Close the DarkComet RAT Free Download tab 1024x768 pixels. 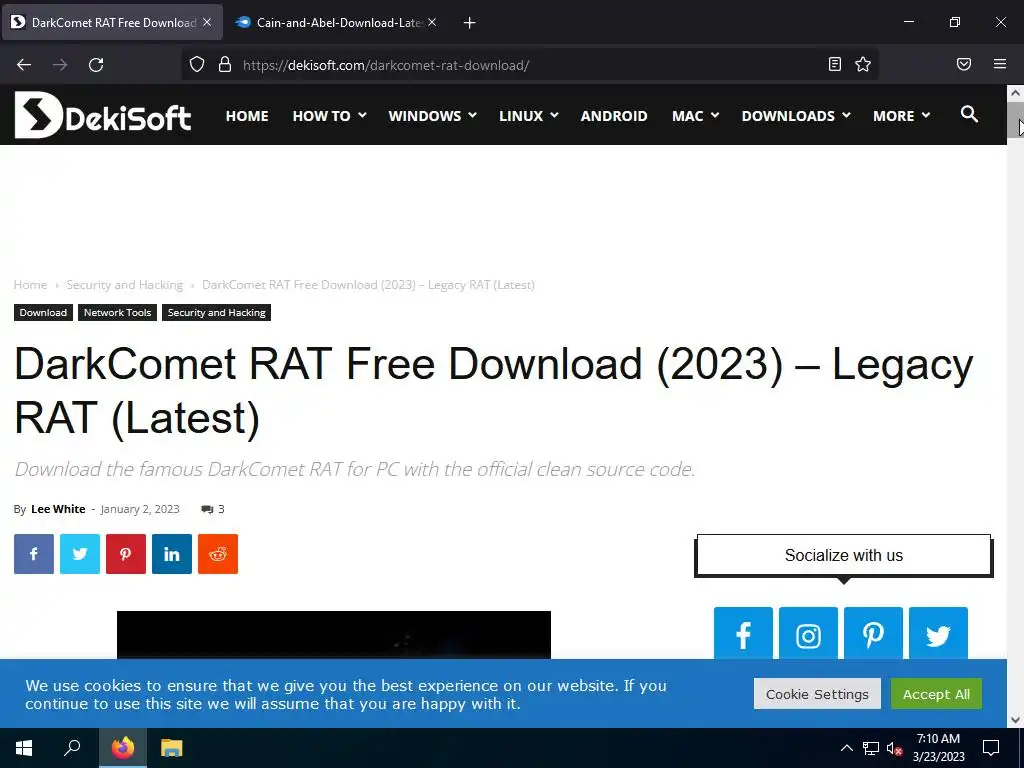(207, 22)
